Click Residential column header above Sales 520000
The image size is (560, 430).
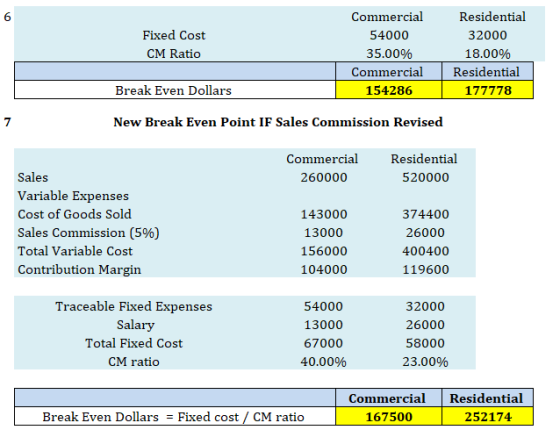coord(424,159)
